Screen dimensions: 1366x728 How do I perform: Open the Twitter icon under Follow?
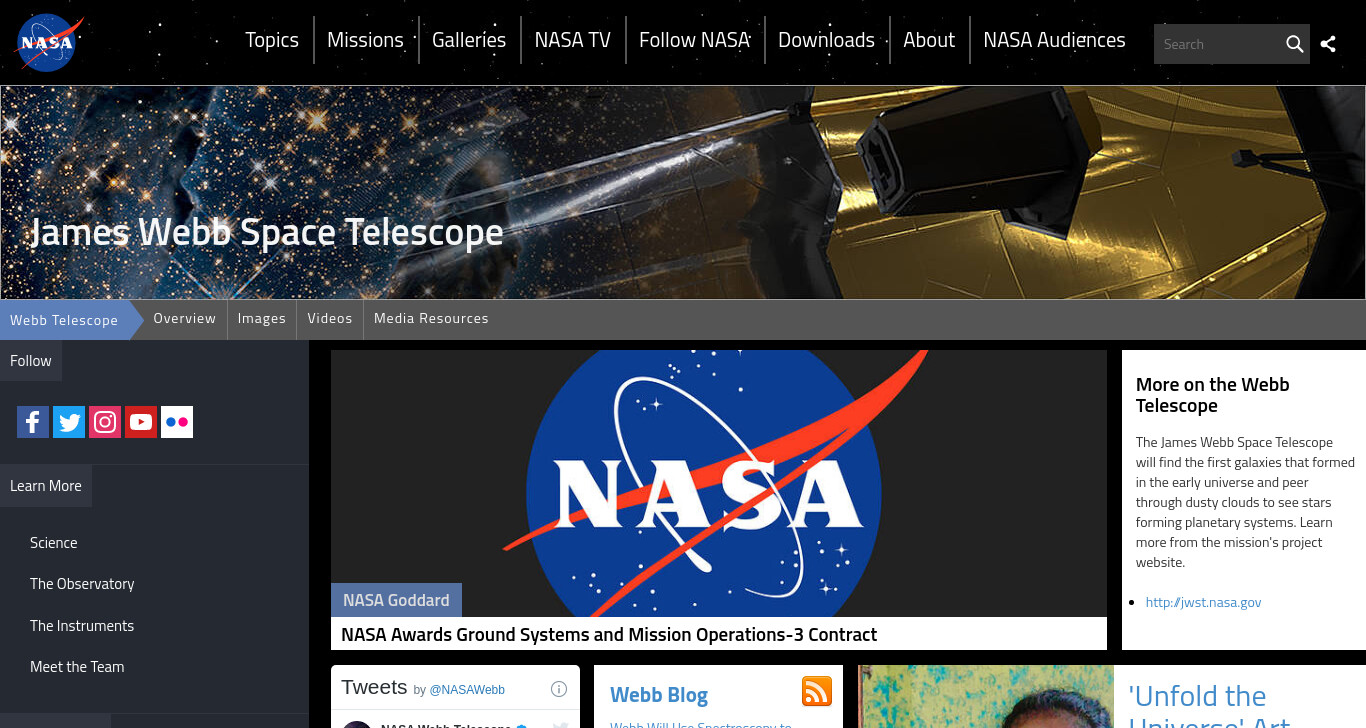(69, 422)
